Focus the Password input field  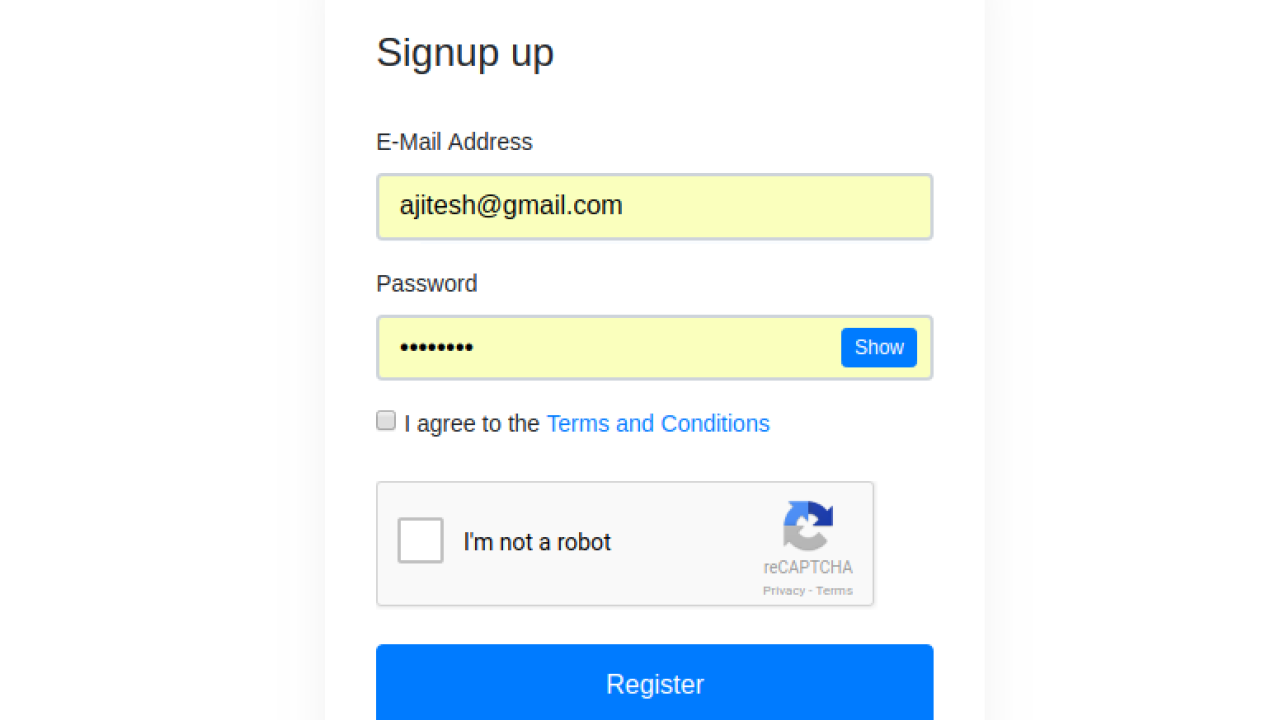click(655, 348)
